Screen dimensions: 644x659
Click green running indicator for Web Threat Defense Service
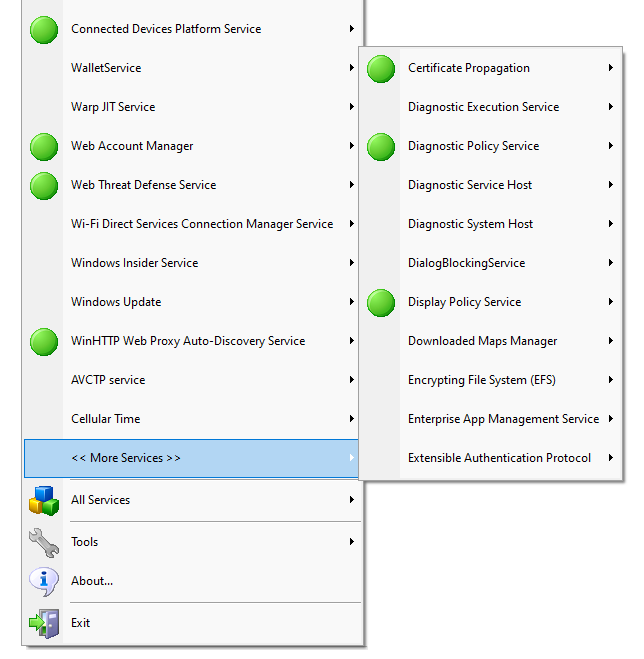pyautogui.click(x=44, y=186)
